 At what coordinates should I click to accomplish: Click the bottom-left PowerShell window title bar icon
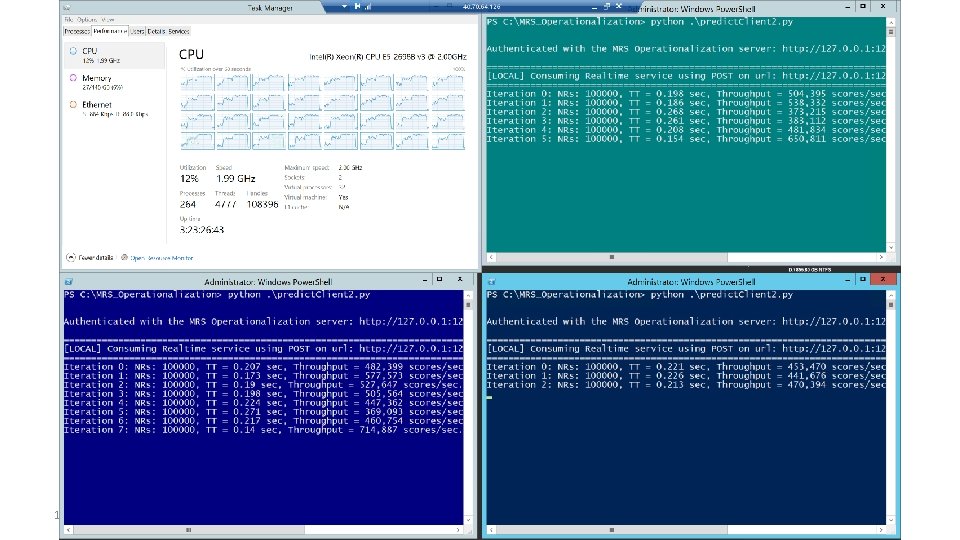coord(69,282)
